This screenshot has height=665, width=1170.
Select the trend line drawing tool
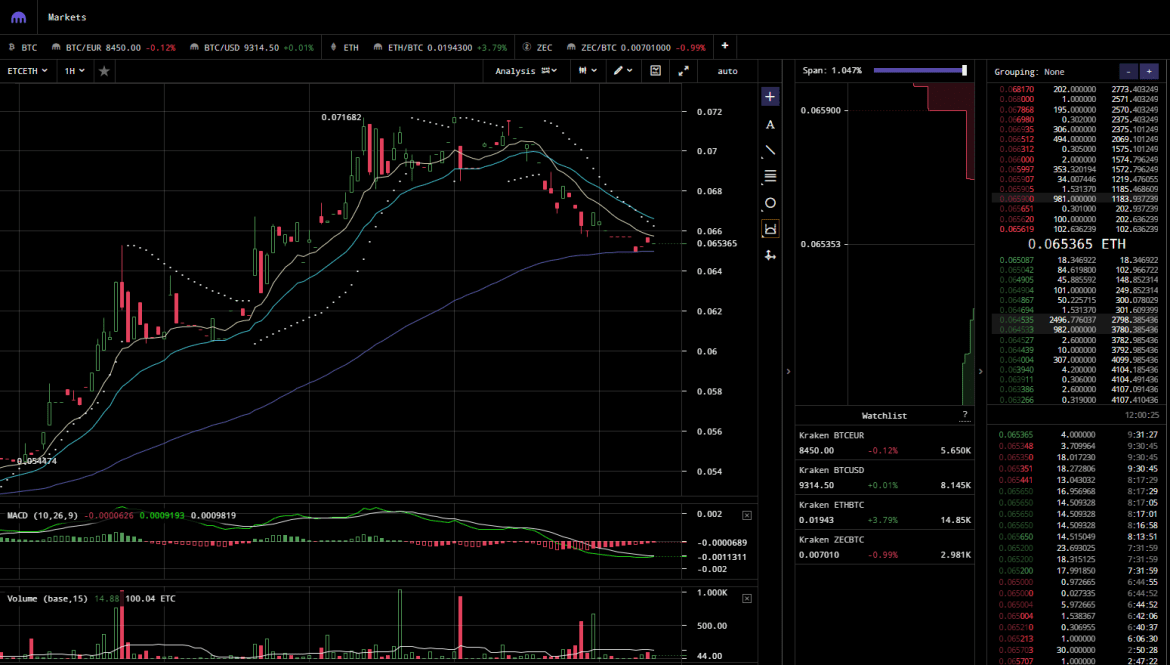point(770,150)
